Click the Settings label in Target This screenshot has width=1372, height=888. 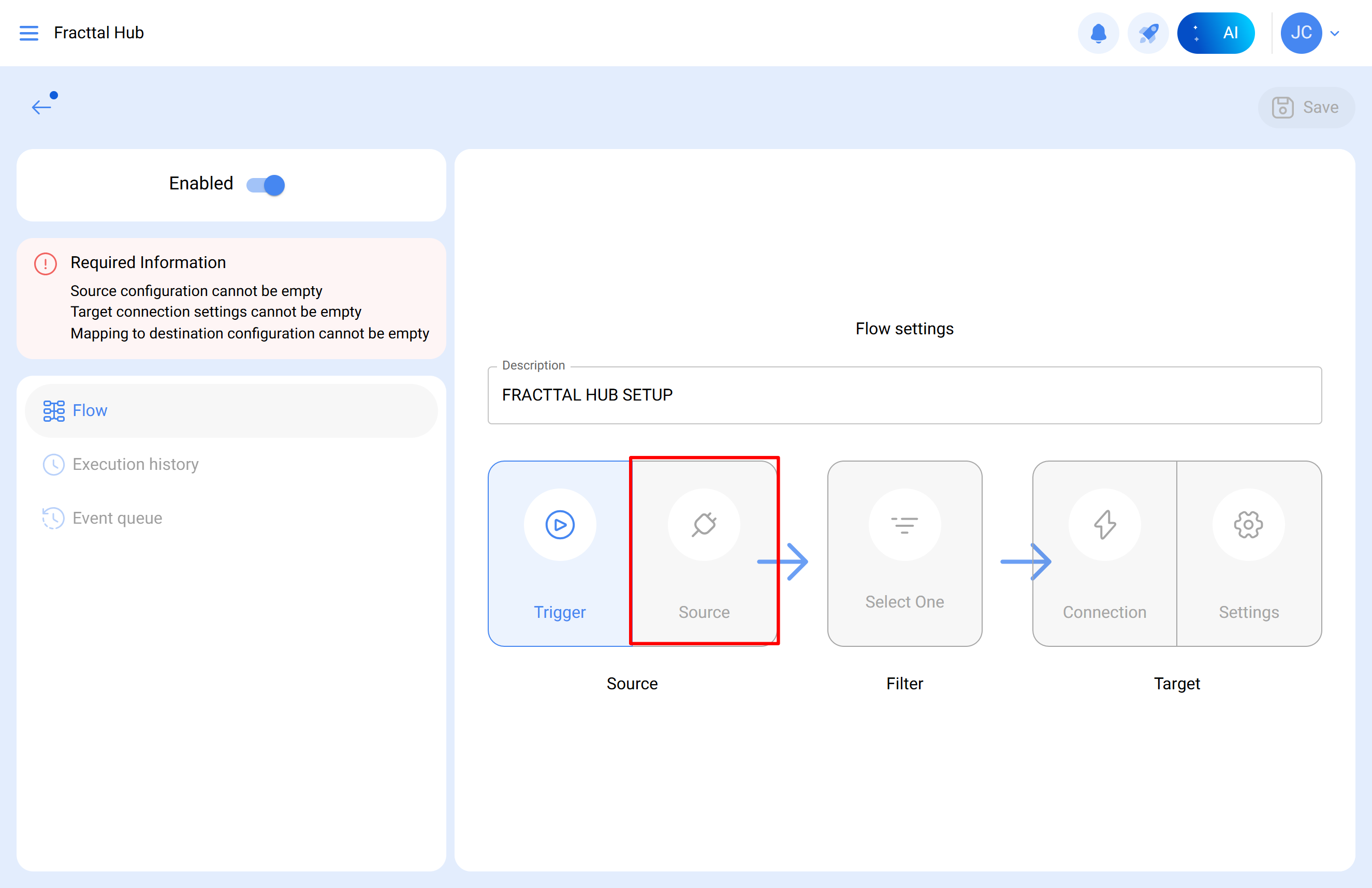pyautogui.click(x=1248, y=612)
